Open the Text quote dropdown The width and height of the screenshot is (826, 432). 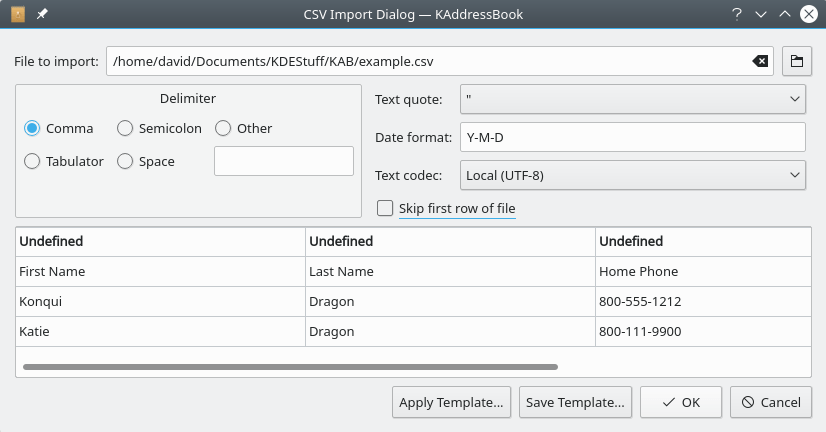(x=632, y=99)
